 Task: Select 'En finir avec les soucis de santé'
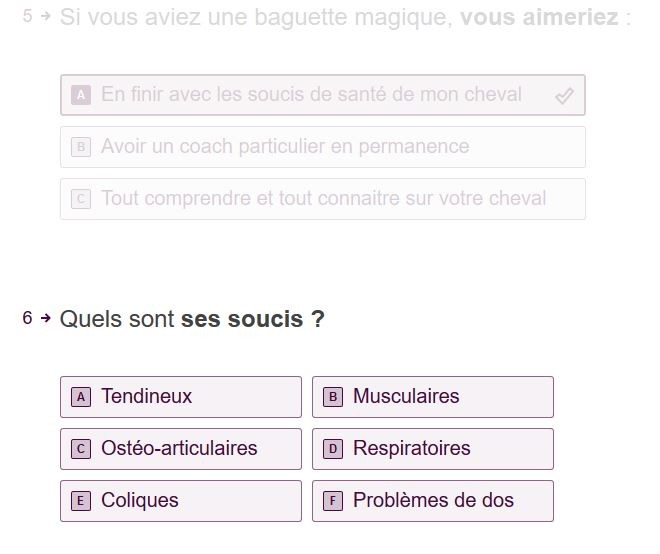click(x=311, y=95)
